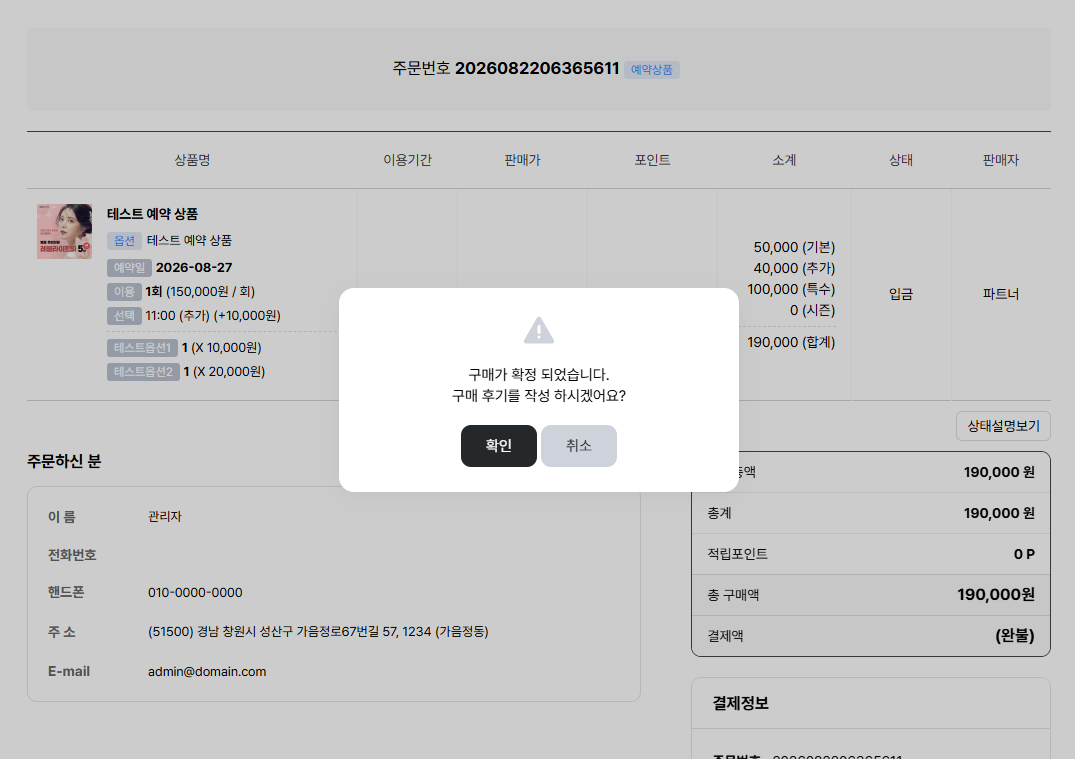Viewport: 1075px width, 759px height.
Task: Click the 결제정보 section heading
Action: (740, 703)
